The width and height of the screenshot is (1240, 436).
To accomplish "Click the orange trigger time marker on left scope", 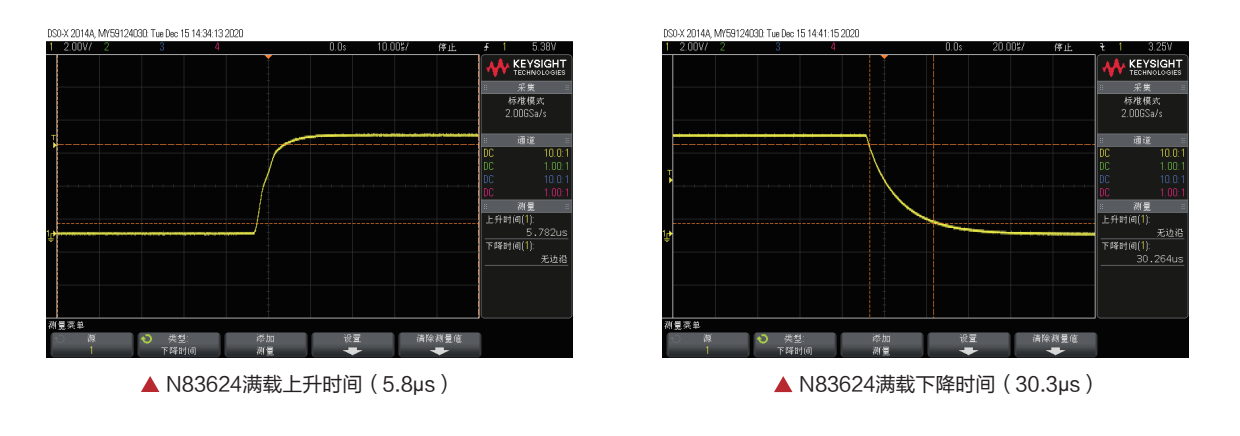I will (x=268, y=57).
